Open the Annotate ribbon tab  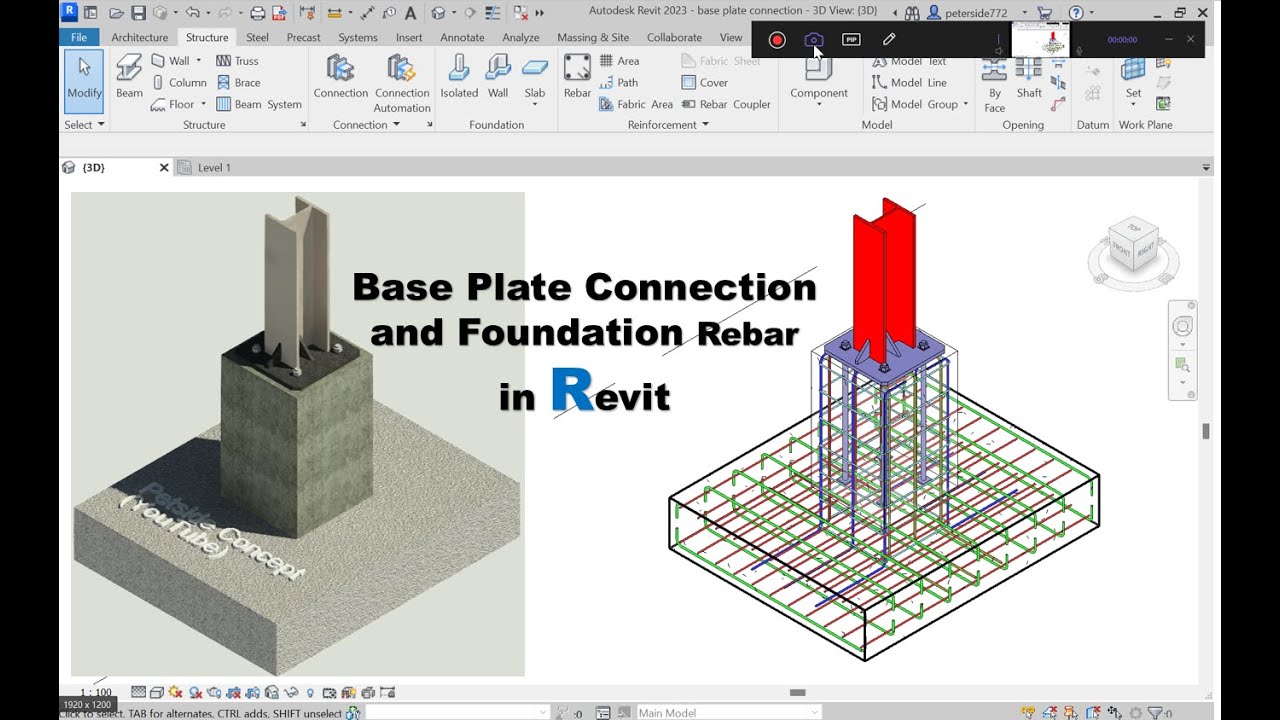(x=462, y=37)
